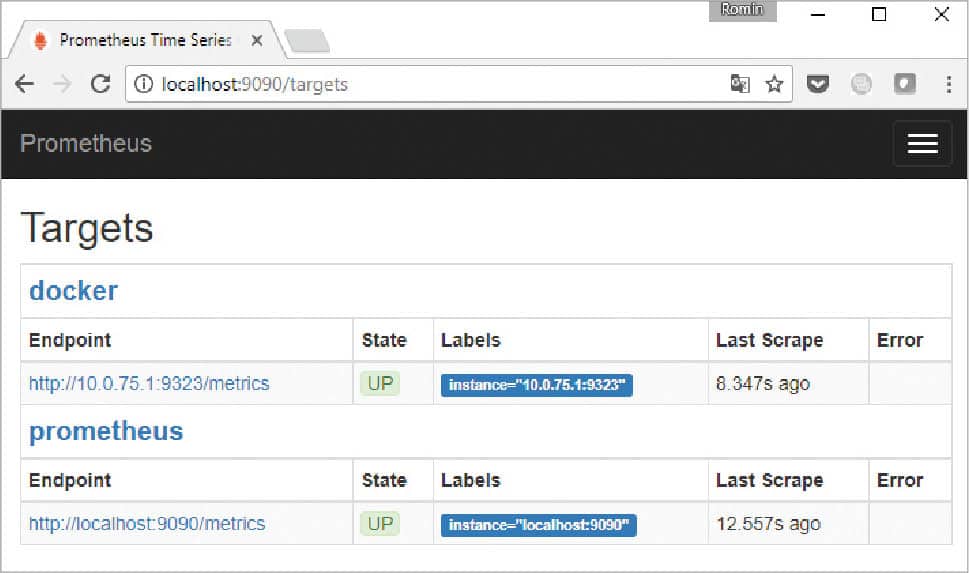Click the browser back arrow
Image resolution: width=969 pixels, height=573 pixels.
(x=24, y=85)
